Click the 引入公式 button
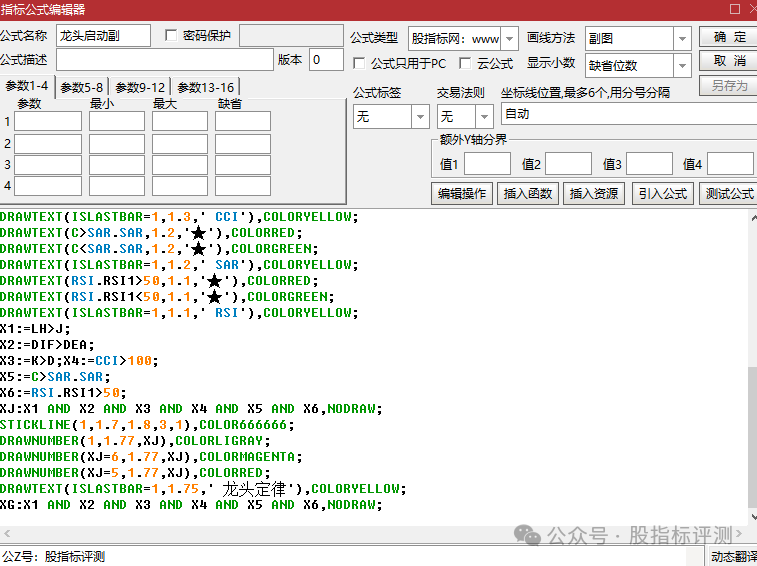This screenshot has width=757, height=566. [x=663, y=194]
